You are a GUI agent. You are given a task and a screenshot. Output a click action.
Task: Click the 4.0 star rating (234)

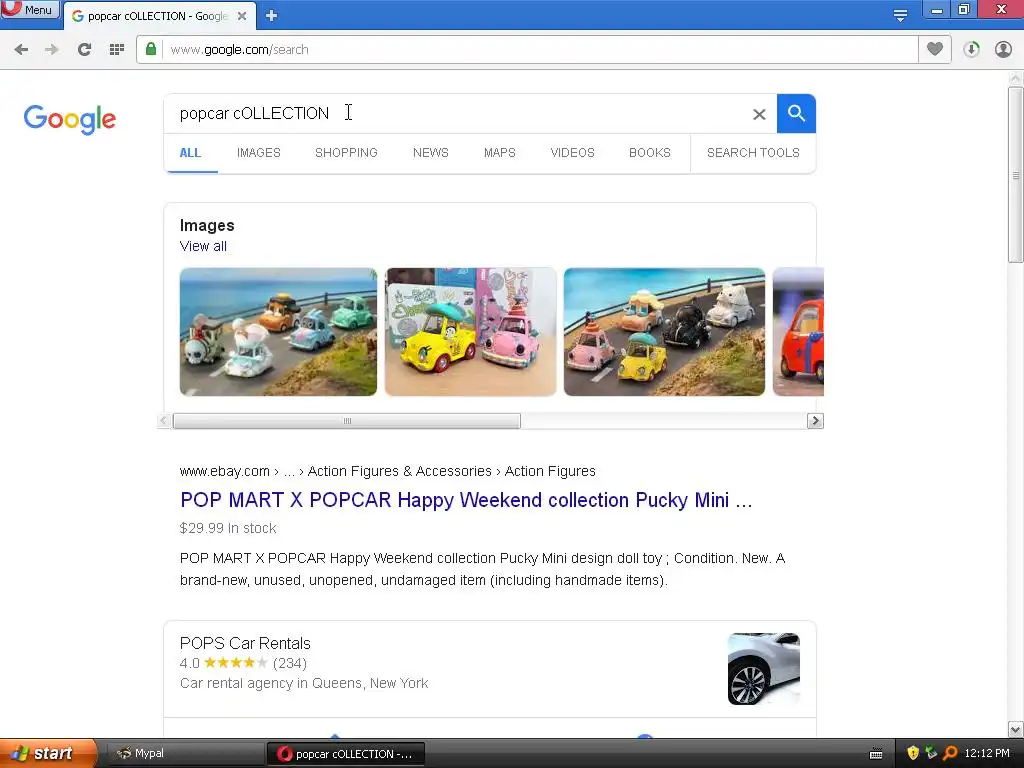tap(243, 664)
